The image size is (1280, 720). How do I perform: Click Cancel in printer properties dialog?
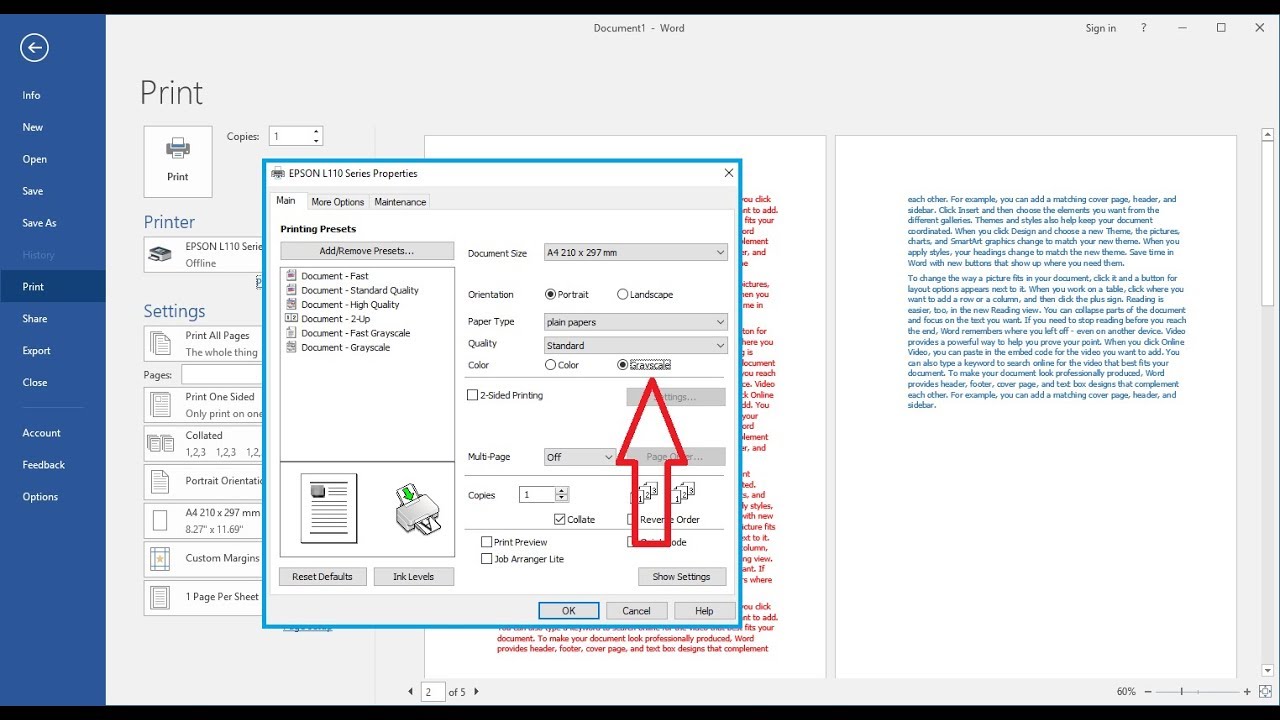click(x=637, y=611)
